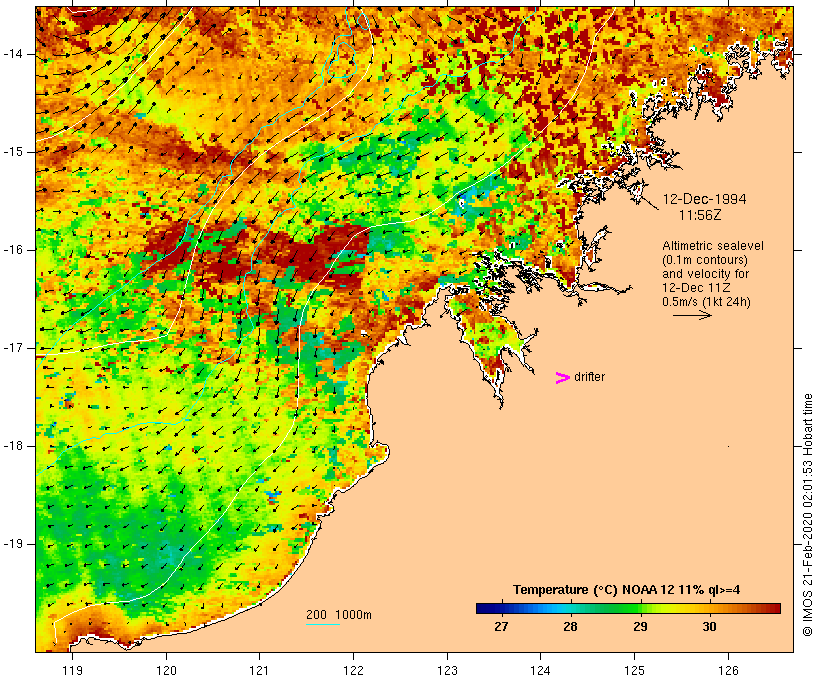Click the 'drifter' legend label
Screen dimensions: 820x680
(589, 377)
